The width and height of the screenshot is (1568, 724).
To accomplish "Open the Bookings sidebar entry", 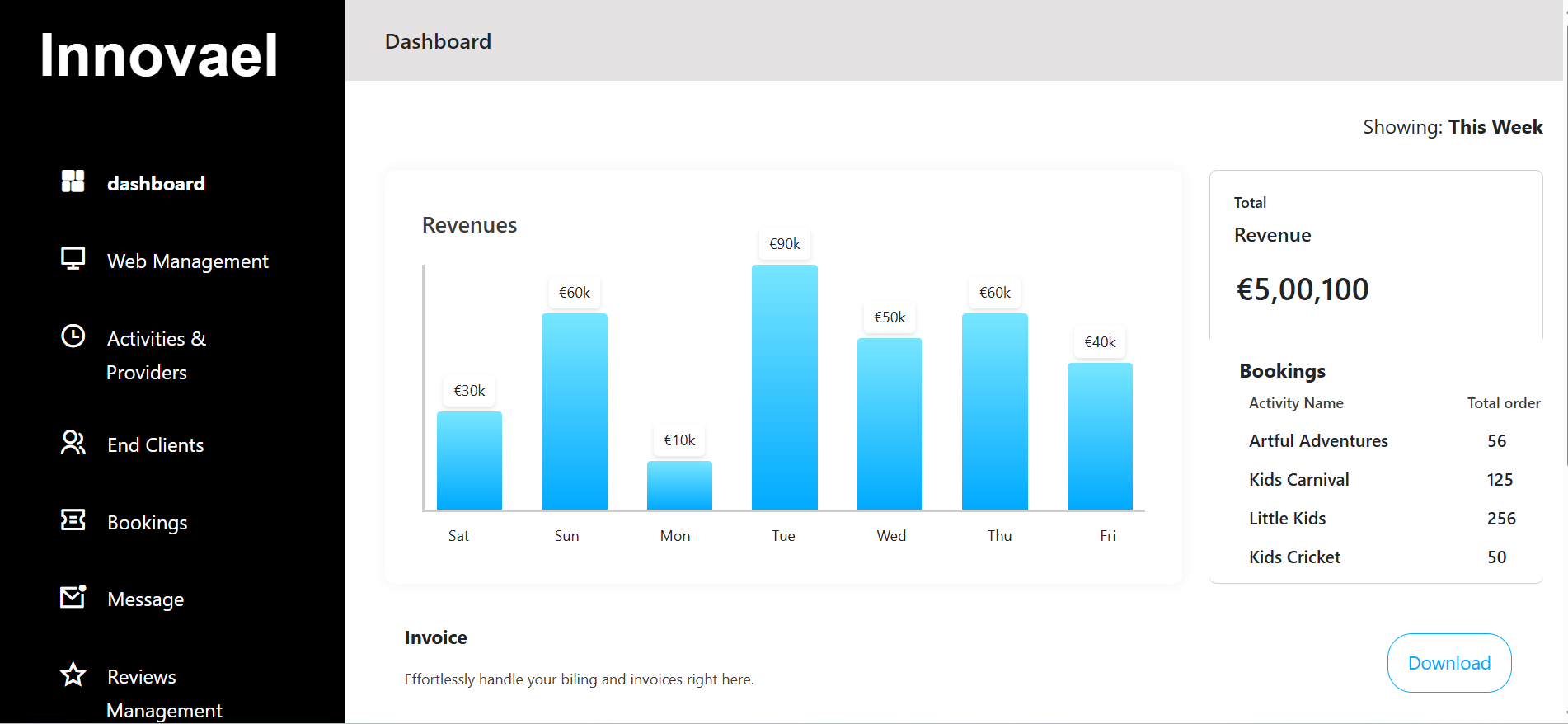I will pos(148,523).
